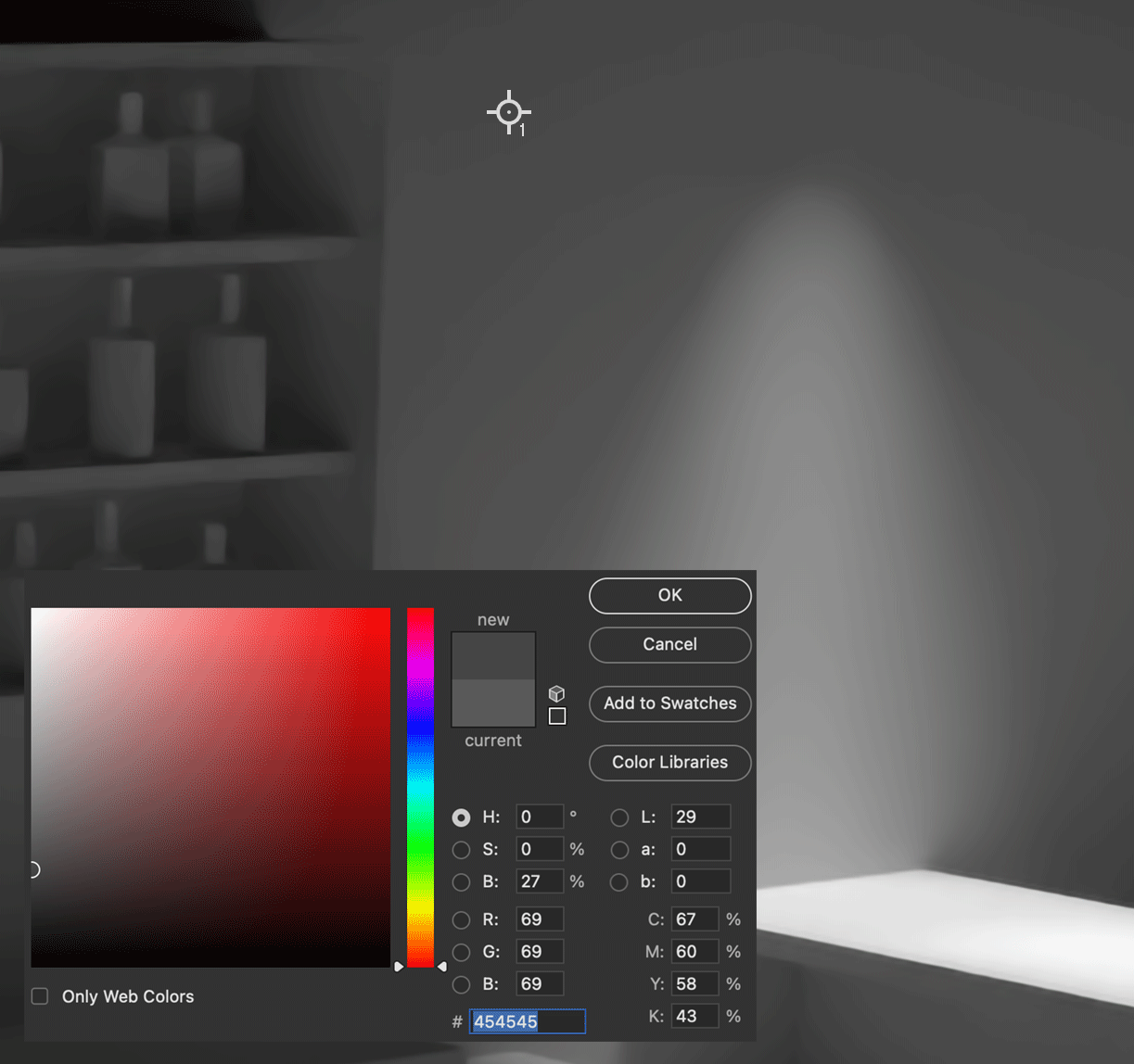Image resolution: width=1134 pixels, height=1064 pixels.
Task: Click the left arrow beside the hue bar
Action: [x=399, y=966]
